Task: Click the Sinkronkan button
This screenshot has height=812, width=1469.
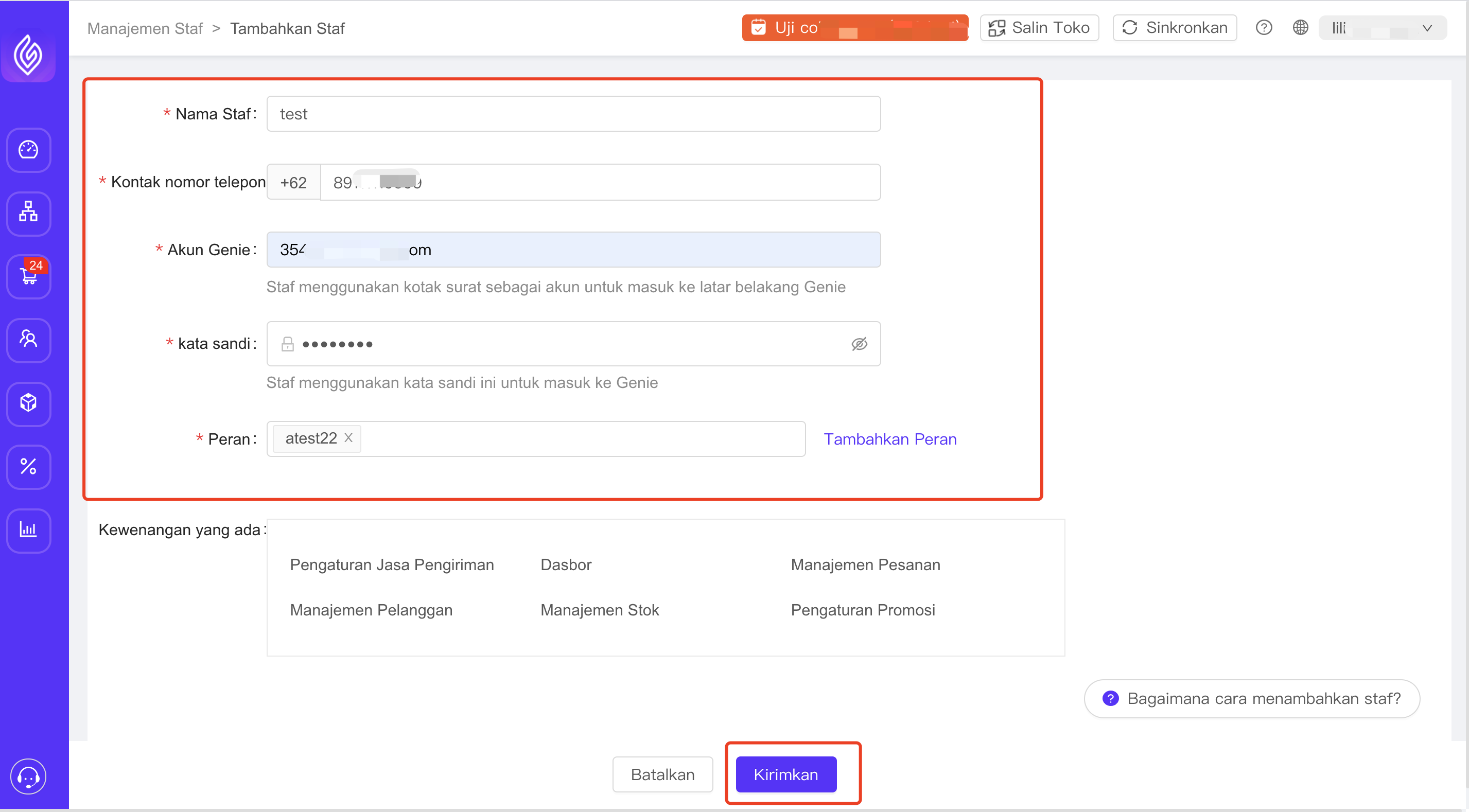Action: click(x=1174, y=27)
